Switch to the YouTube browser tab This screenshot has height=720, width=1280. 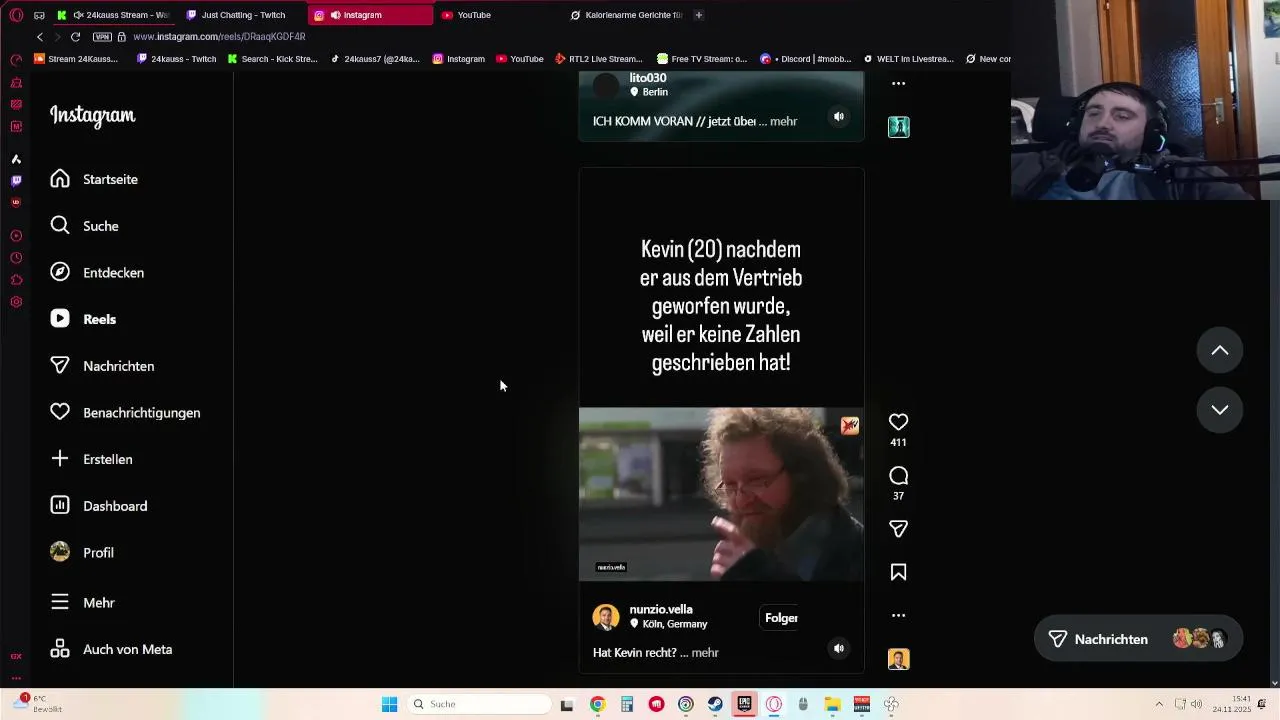pyautogui.click(x=495, y=15)
